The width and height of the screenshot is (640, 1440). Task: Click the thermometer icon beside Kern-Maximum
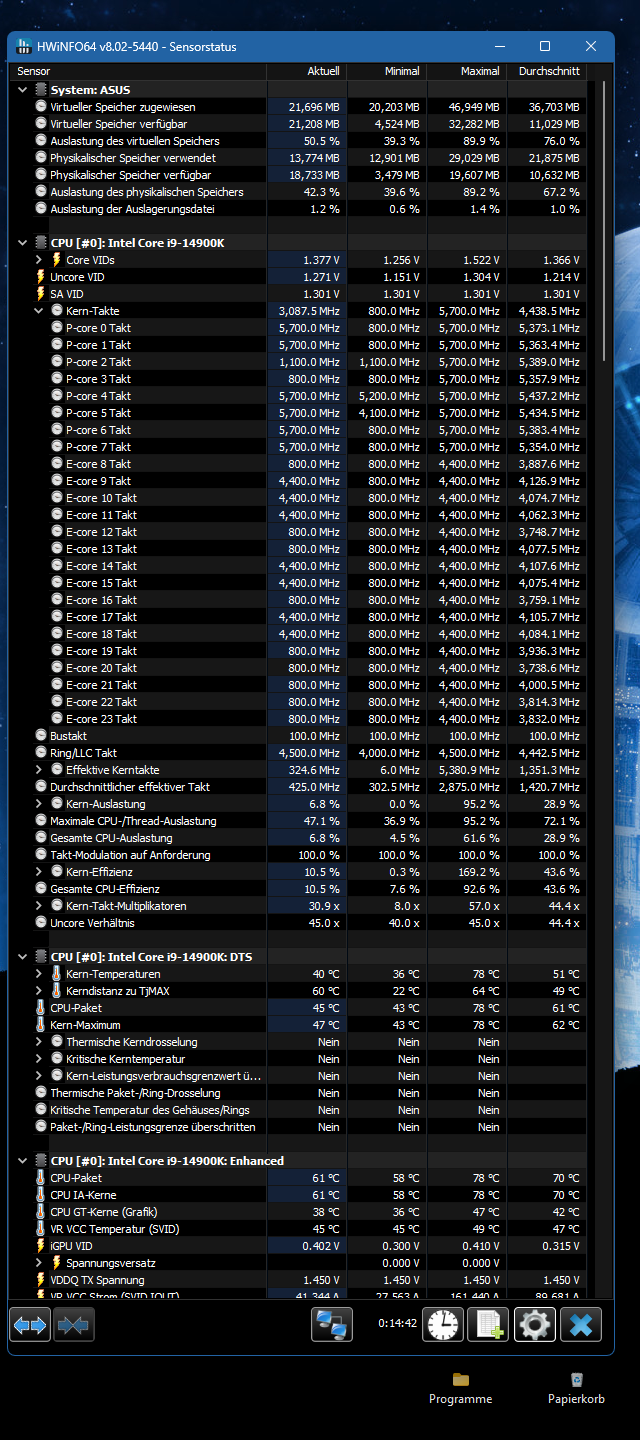pyautogui.click(x=41, y=1025)
